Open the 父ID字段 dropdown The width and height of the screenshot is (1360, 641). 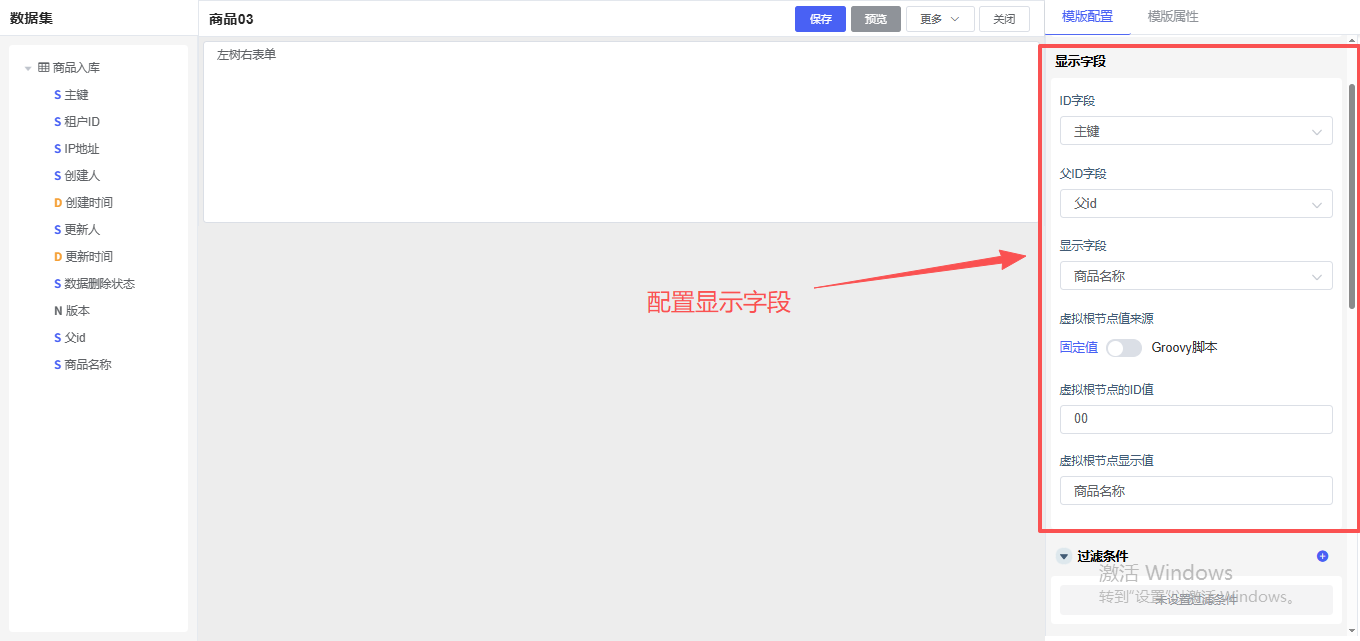pos(1195,204)
